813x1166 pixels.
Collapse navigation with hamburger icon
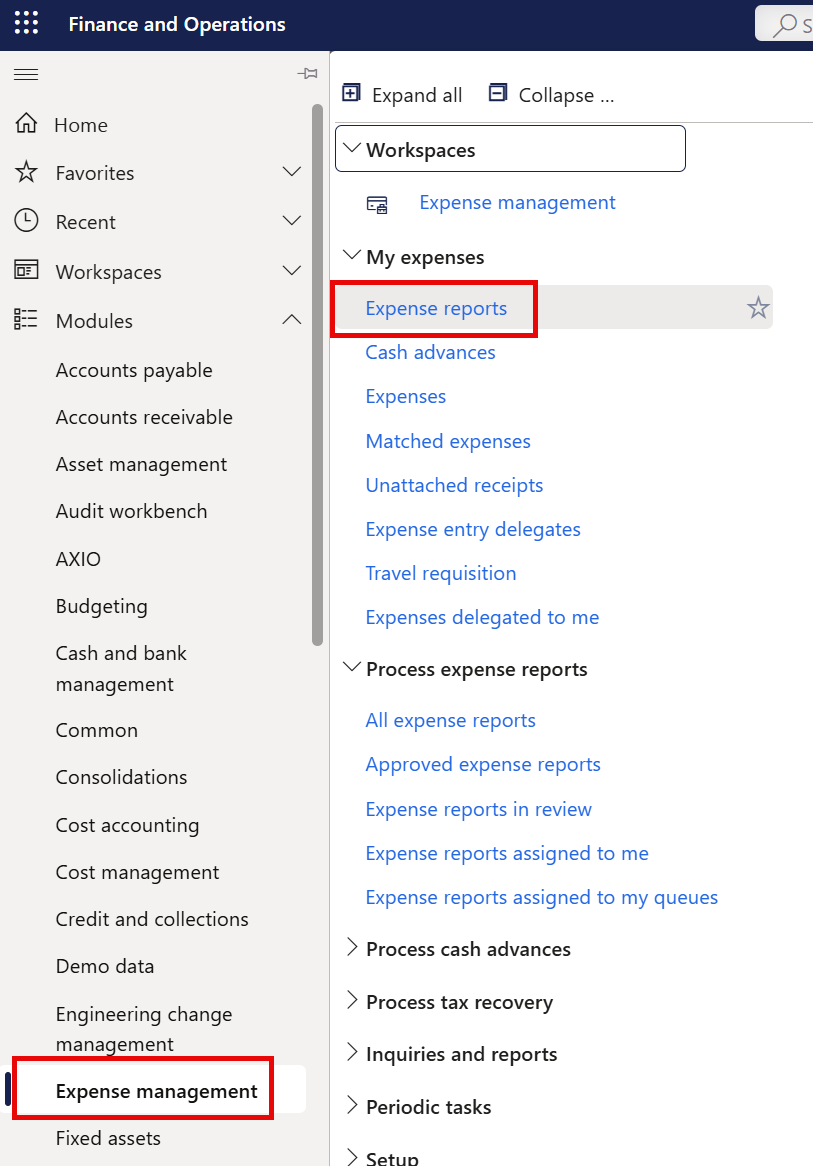click(x=26, y=73)
